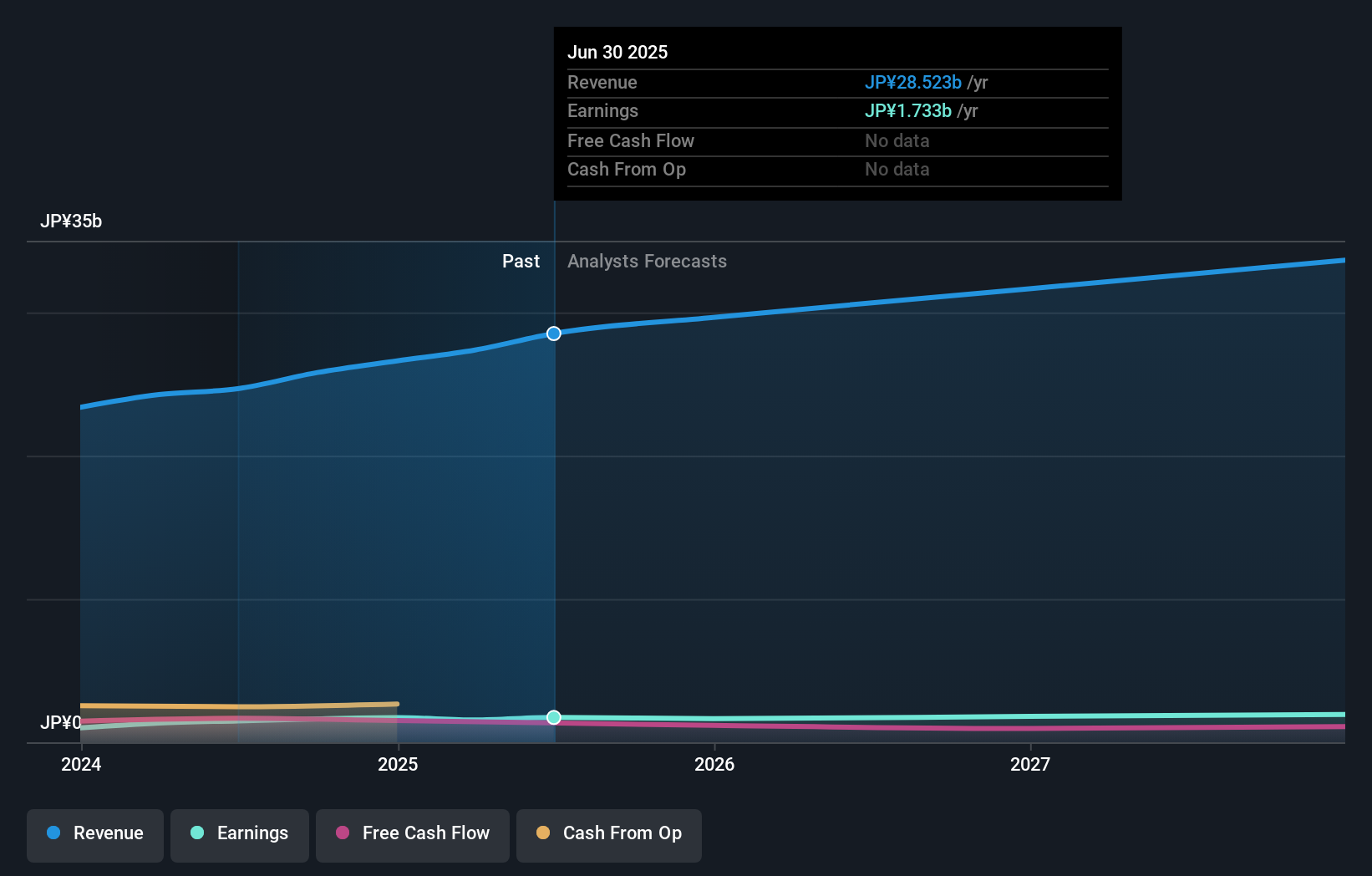Click the Earnings tooltip row label
This screenshot has height=876, width=1372.
point(603,110)
